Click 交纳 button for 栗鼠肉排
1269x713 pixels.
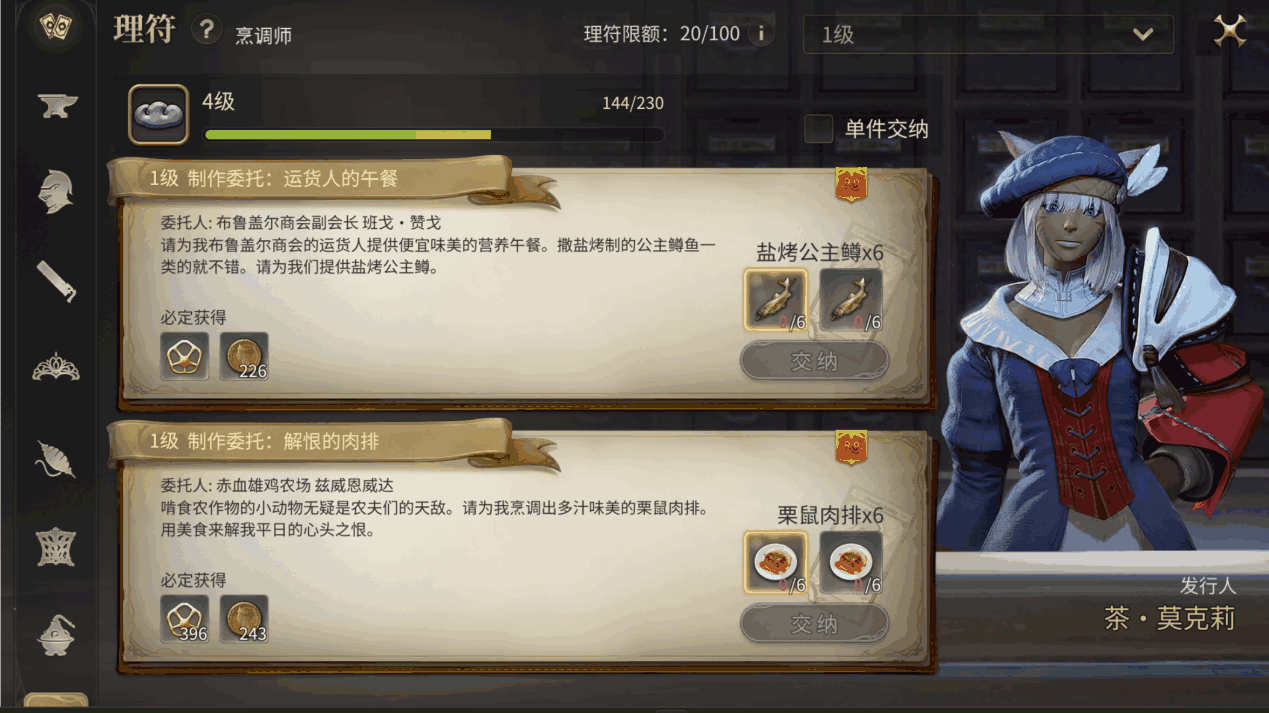point(814,624)
